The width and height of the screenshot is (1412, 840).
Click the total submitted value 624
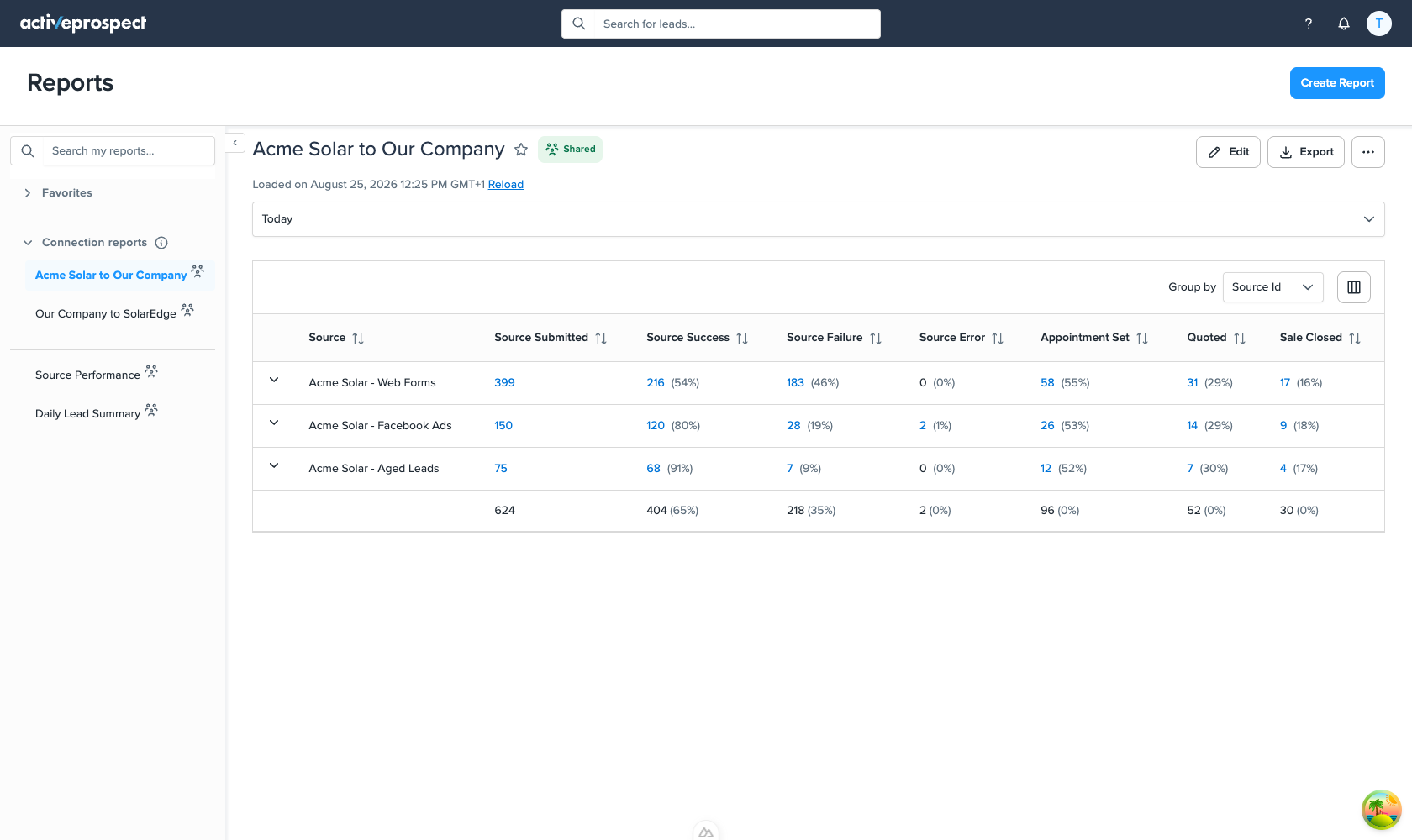pyautogui.click(x=504, y=511)
